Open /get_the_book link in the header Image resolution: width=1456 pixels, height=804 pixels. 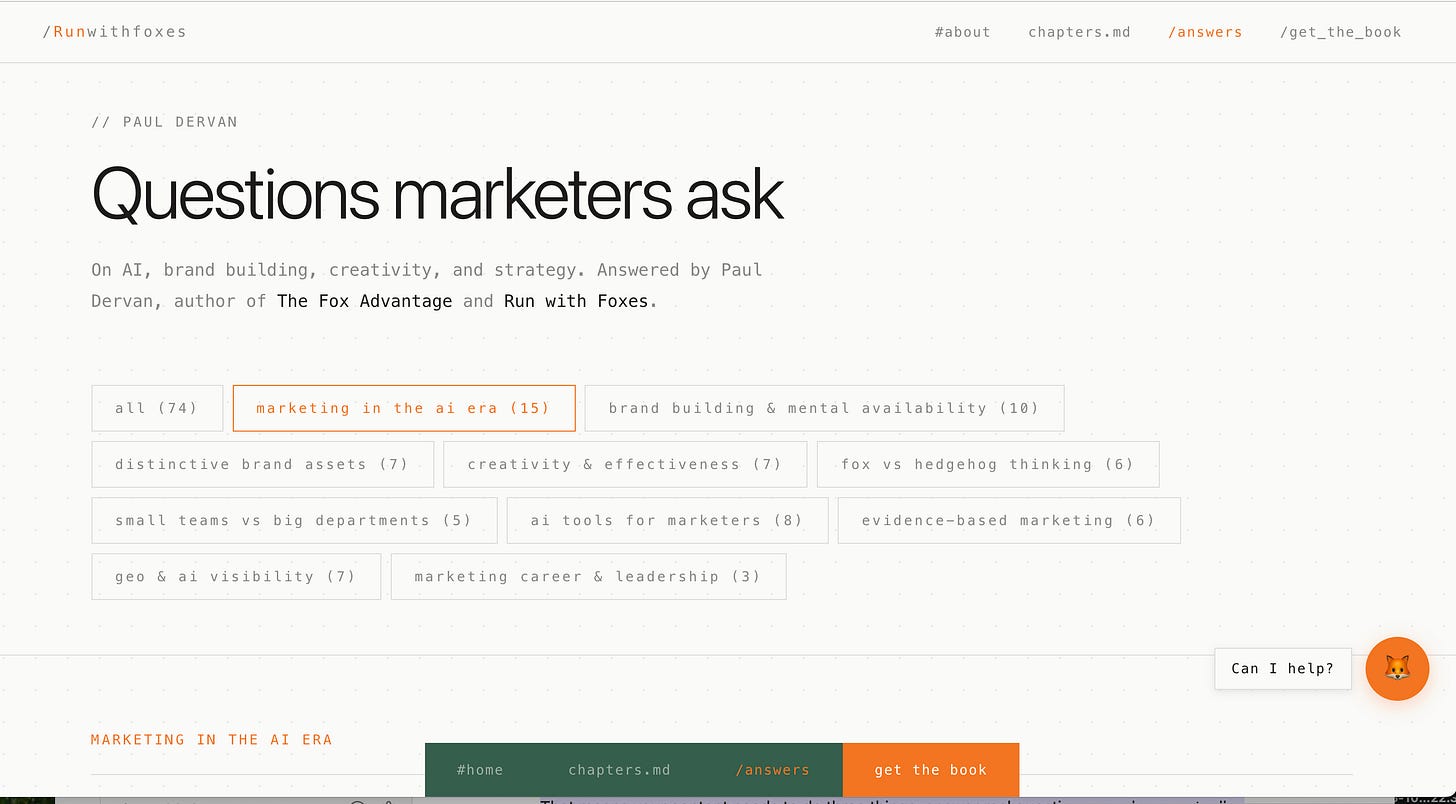click(x=1341, y=32)
